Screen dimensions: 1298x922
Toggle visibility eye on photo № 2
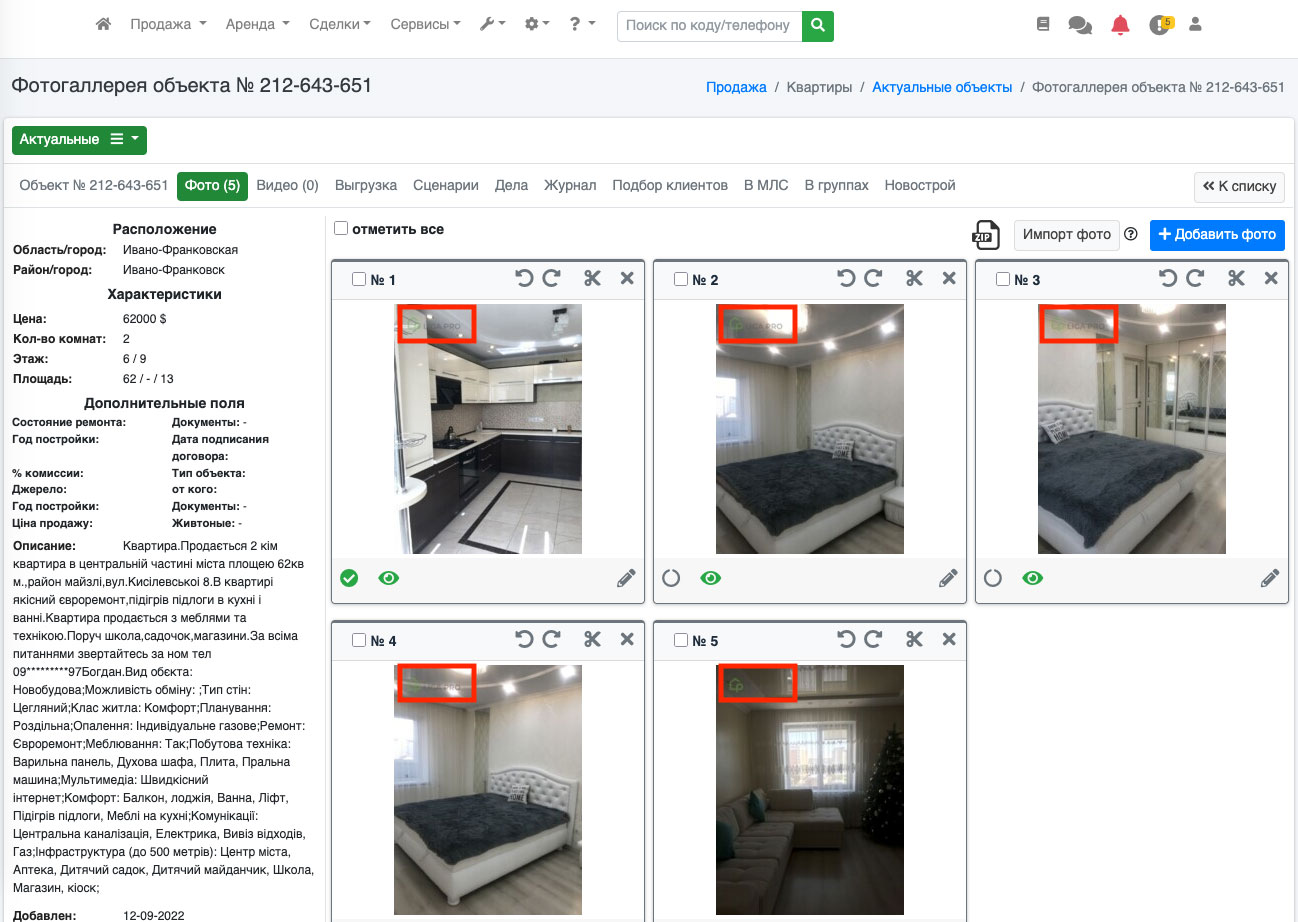pyautogui.click(x=711, y=578)
